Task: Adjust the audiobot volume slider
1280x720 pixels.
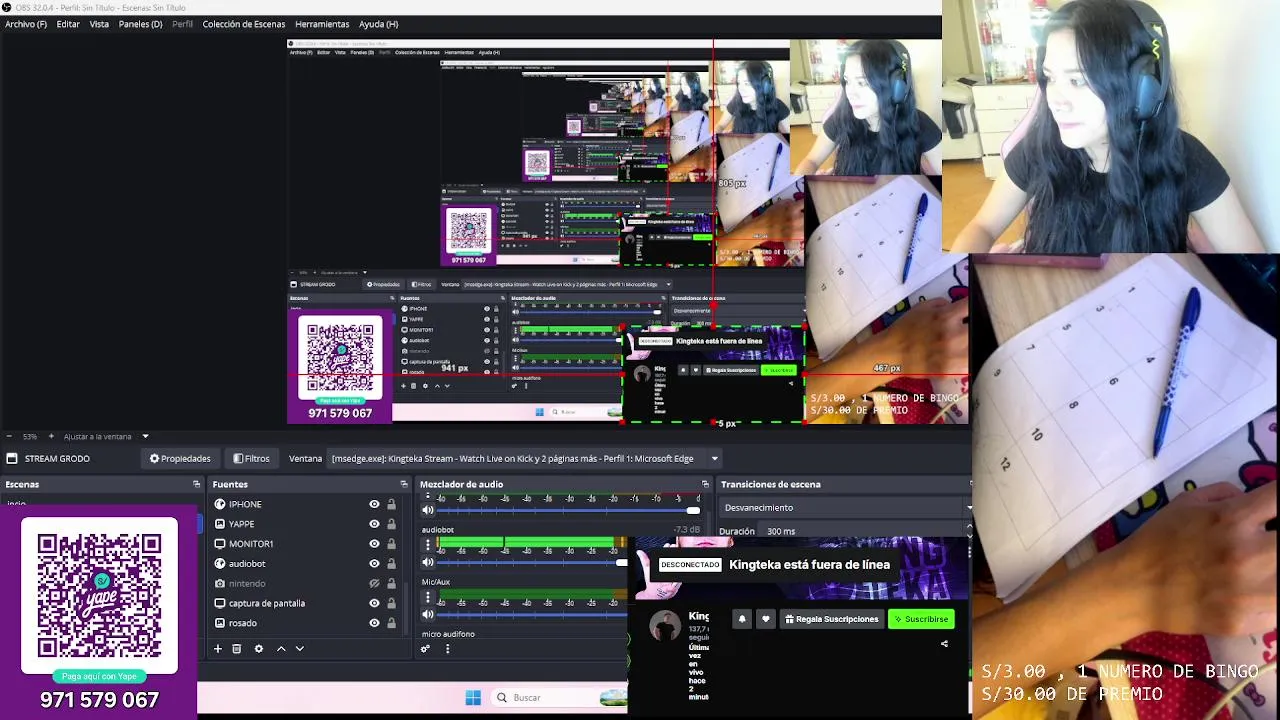Action: pos(532,562)
